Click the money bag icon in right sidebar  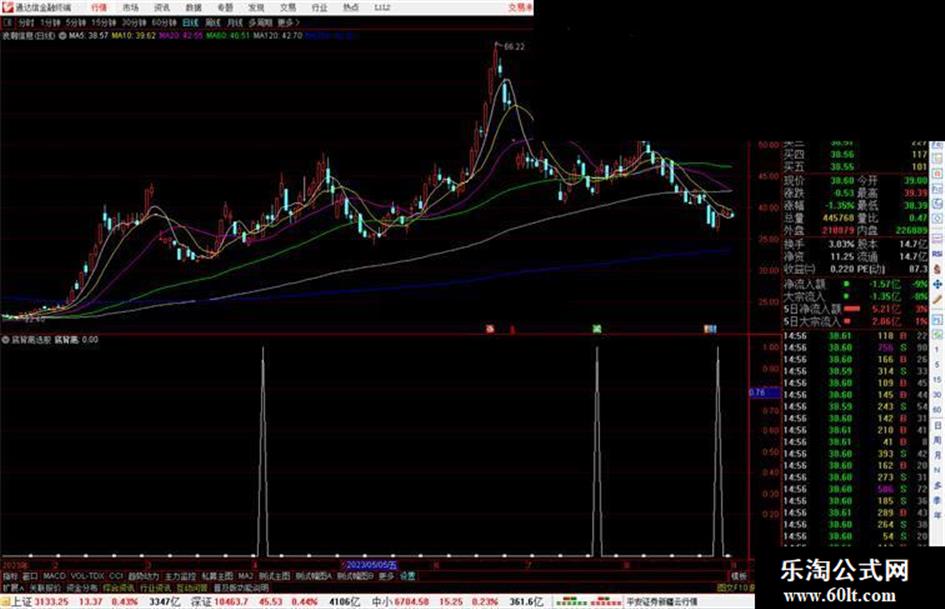coord(938,269)
